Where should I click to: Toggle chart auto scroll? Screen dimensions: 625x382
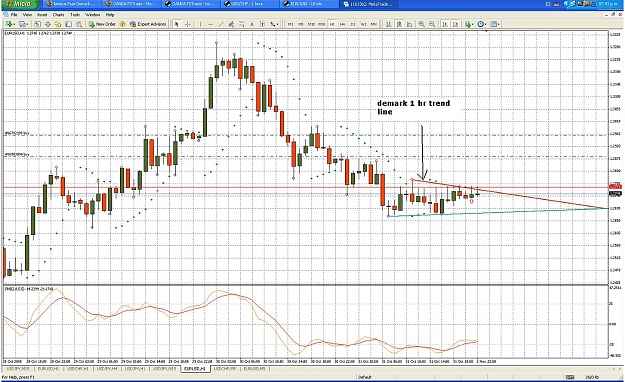click(x=445, y=24)
